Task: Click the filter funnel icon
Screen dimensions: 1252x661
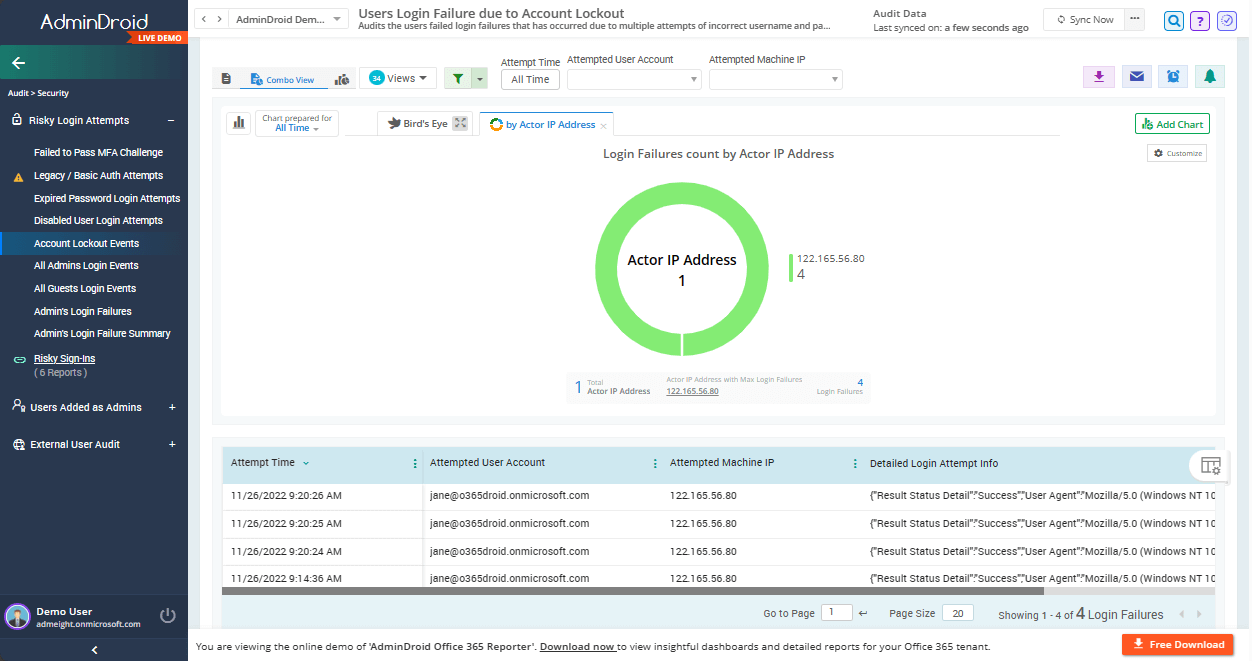Action: point(458,79)
